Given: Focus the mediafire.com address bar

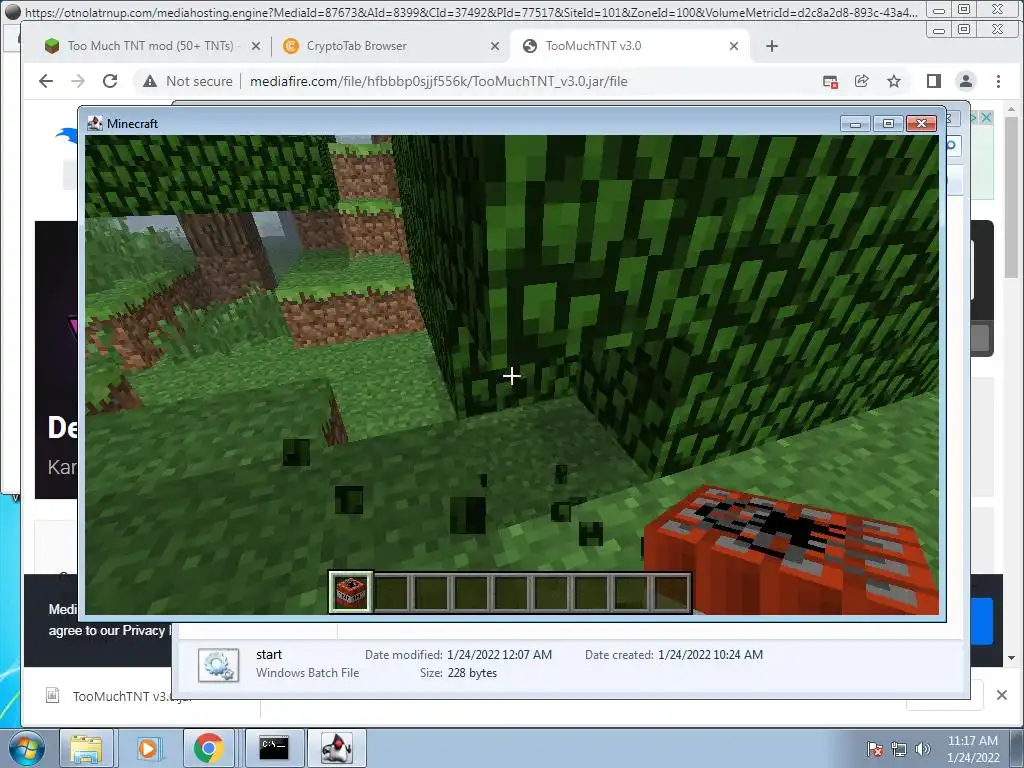Looking at the screenshot, I should point(438,81).
